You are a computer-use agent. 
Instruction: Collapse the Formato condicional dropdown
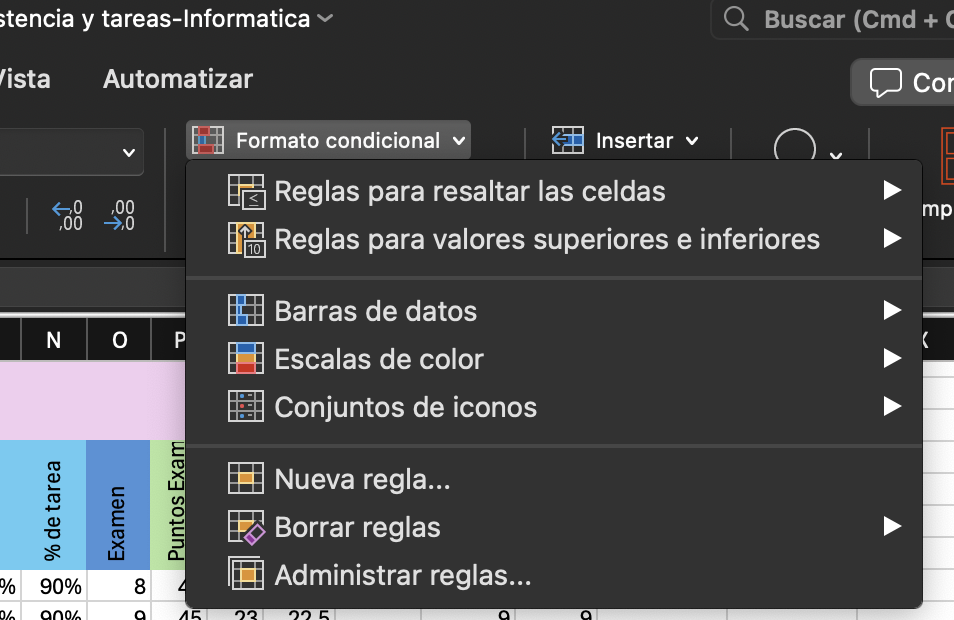pos(328,141)
